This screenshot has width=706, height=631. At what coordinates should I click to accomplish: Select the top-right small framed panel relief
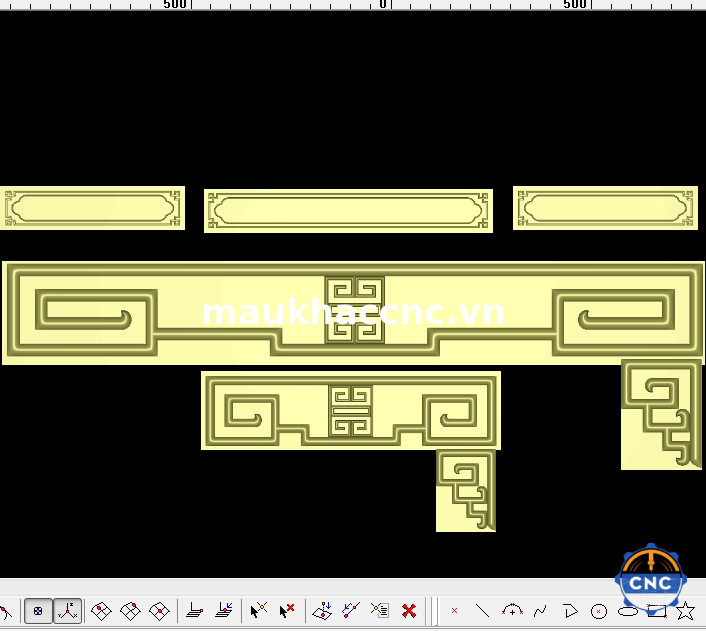(605, 208)
